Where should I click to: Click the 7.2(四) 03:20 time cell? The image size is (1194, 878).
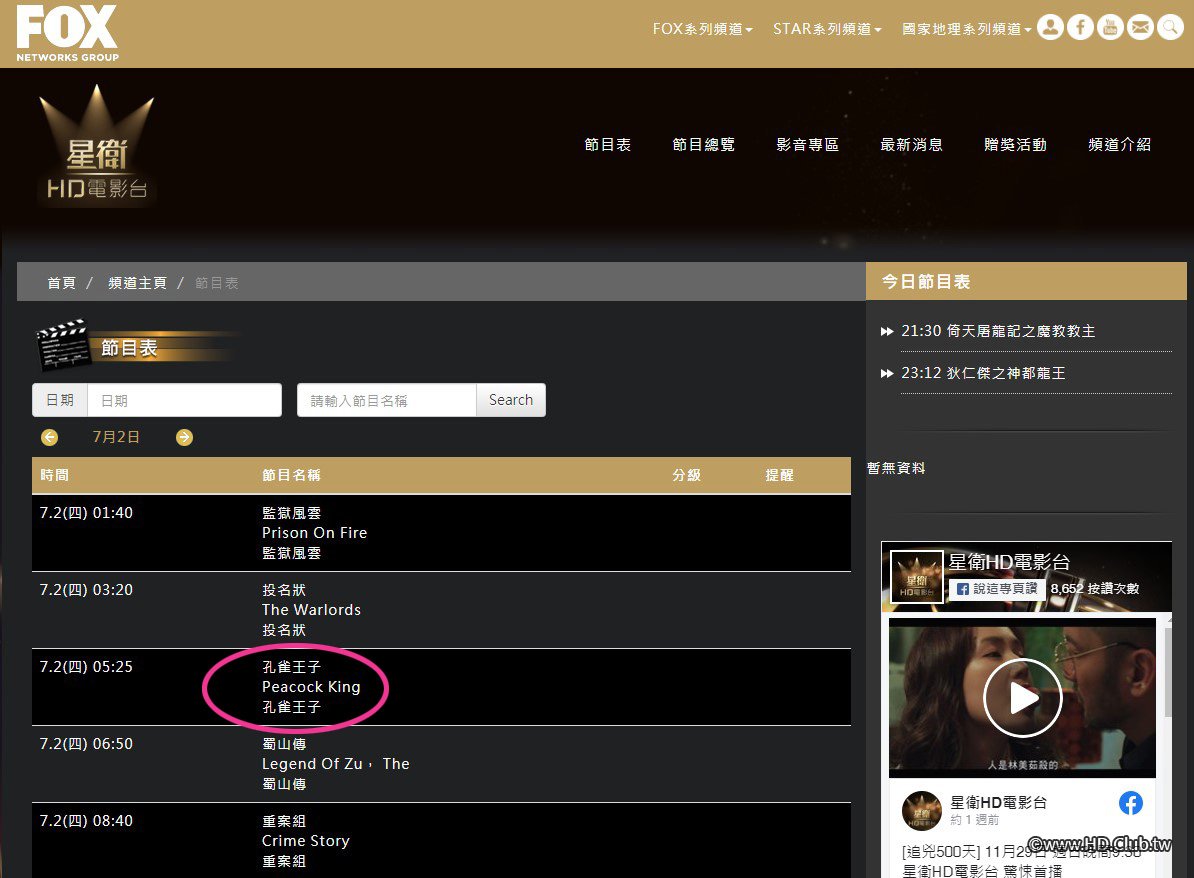86,590
